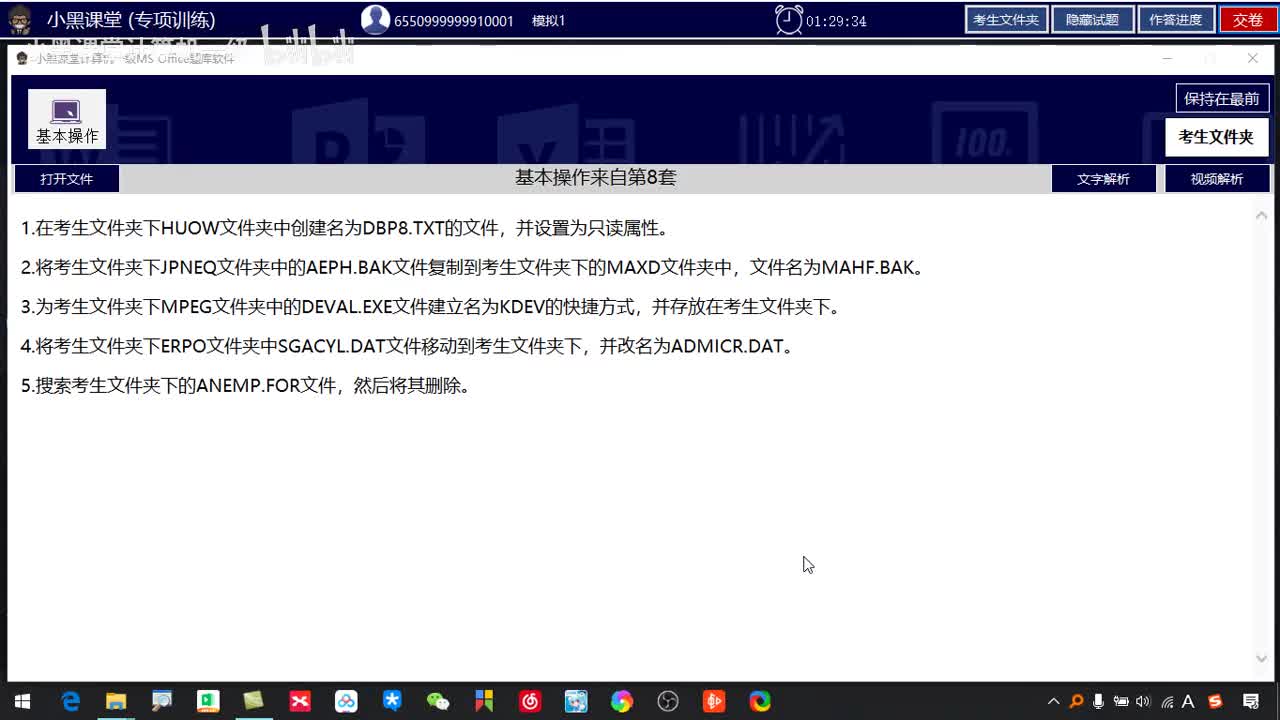Click the microphone tray icon
Image resolution: width=1280 pixels, height=720 pixels.
tap(1099, 701)
